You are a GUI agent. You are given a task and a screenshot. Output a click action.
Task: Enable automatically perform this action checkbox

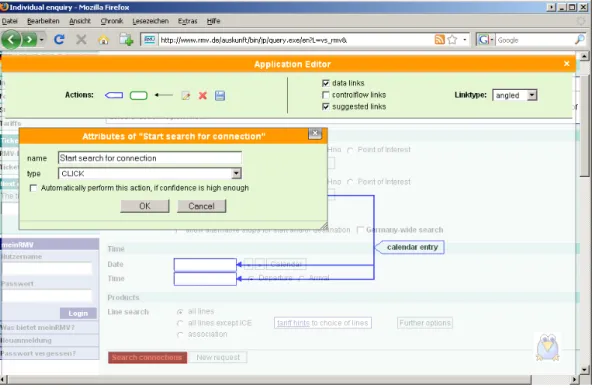(33, 188)
